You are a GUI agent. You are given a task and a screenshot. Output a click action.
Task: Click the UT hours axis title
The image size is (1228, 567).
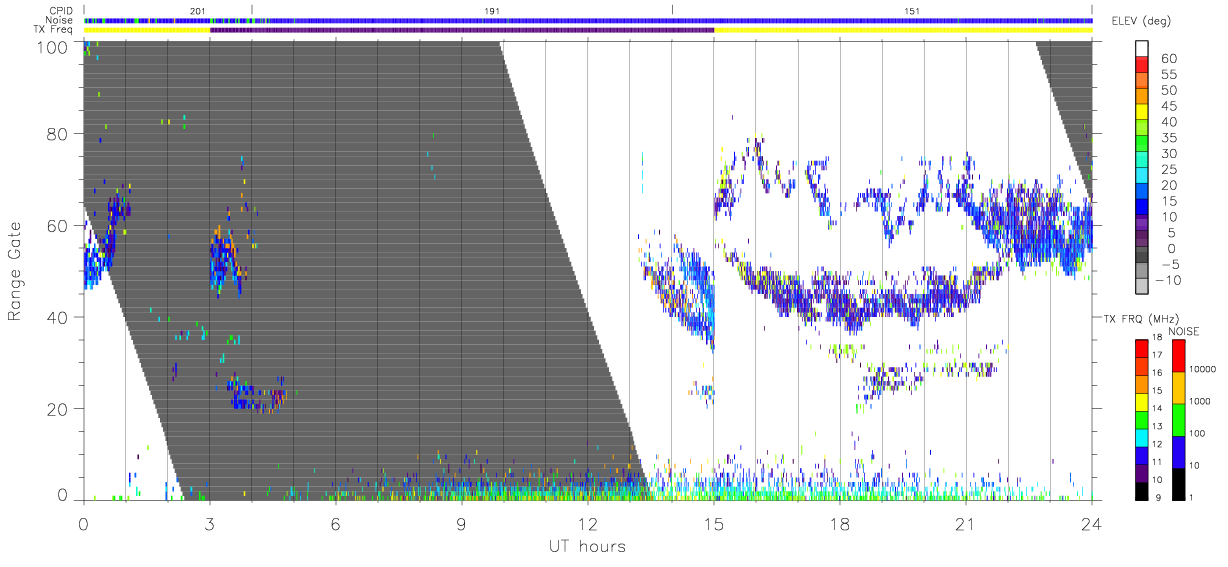[587, 546]
